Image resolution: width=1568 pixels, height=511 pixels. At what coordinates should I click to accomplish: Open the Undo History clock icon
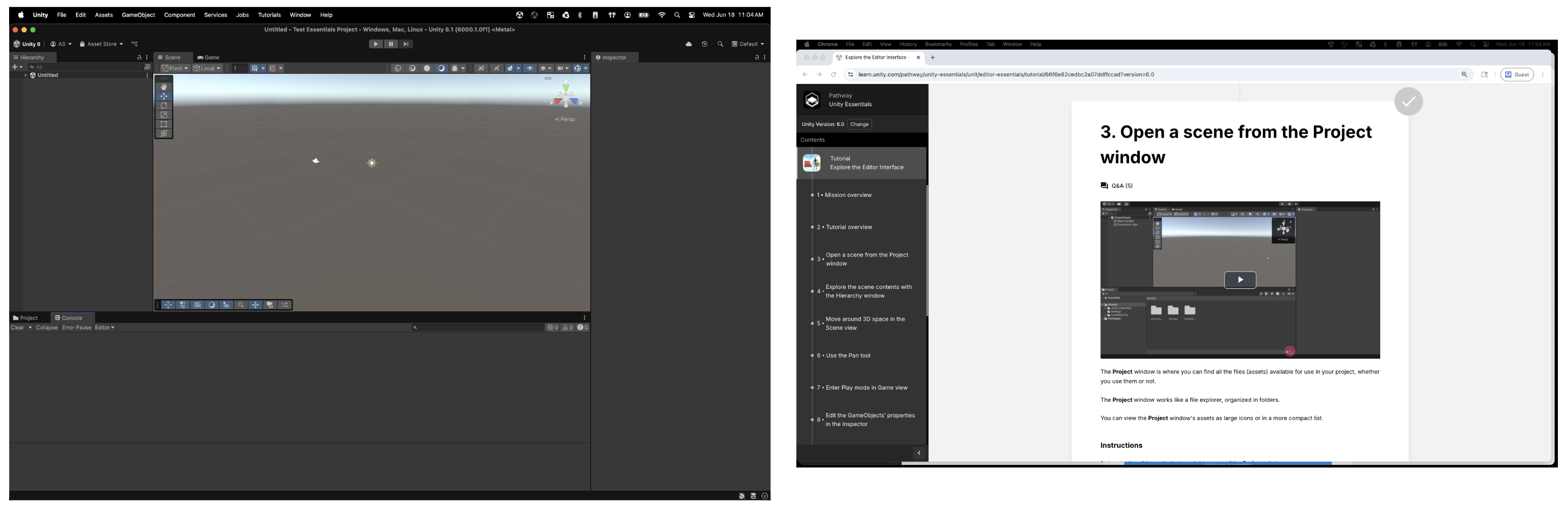point(704,44)
